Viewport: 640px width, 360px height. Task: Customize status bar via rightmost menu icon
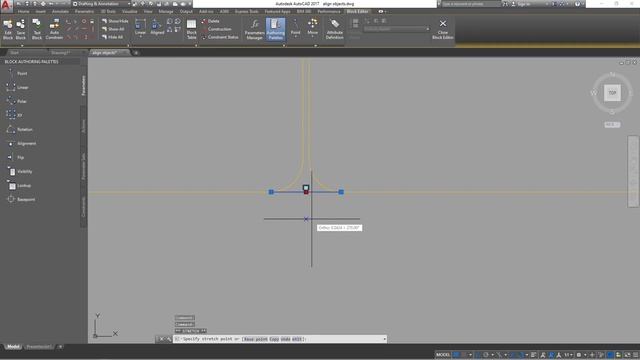point(635,355)
